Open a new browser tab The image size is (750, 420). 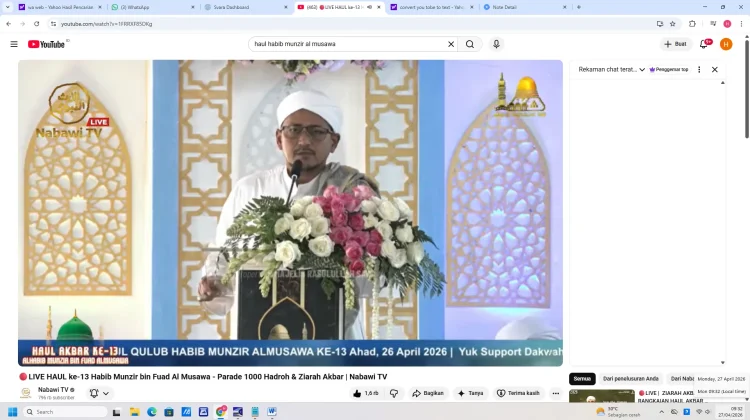[579, 7]
